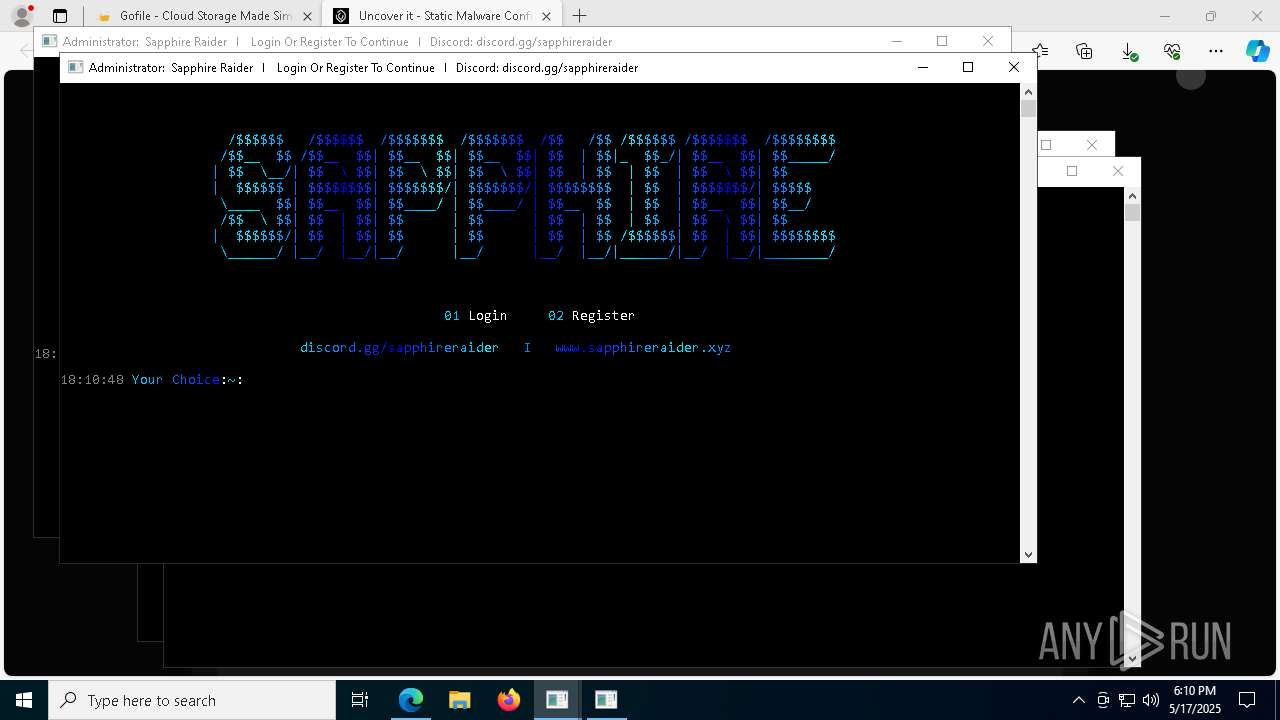This screenshot has width=1280, height=720.
Task: Close the second background console window
Action: point(988,41)
